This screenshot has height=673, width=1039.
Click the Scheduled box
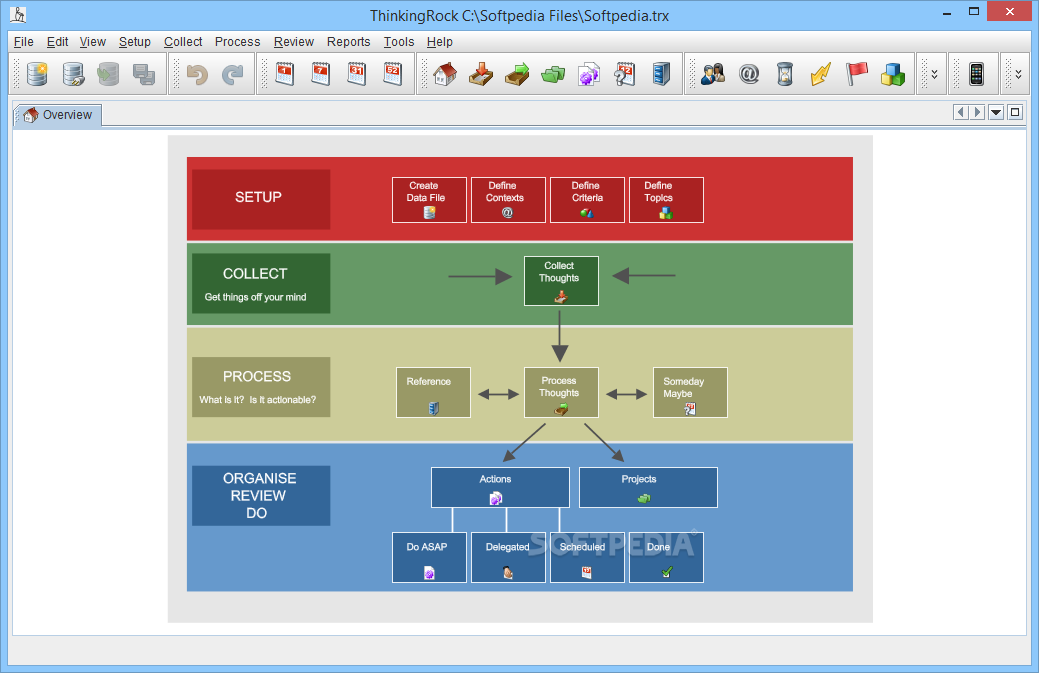pos(587,557)
